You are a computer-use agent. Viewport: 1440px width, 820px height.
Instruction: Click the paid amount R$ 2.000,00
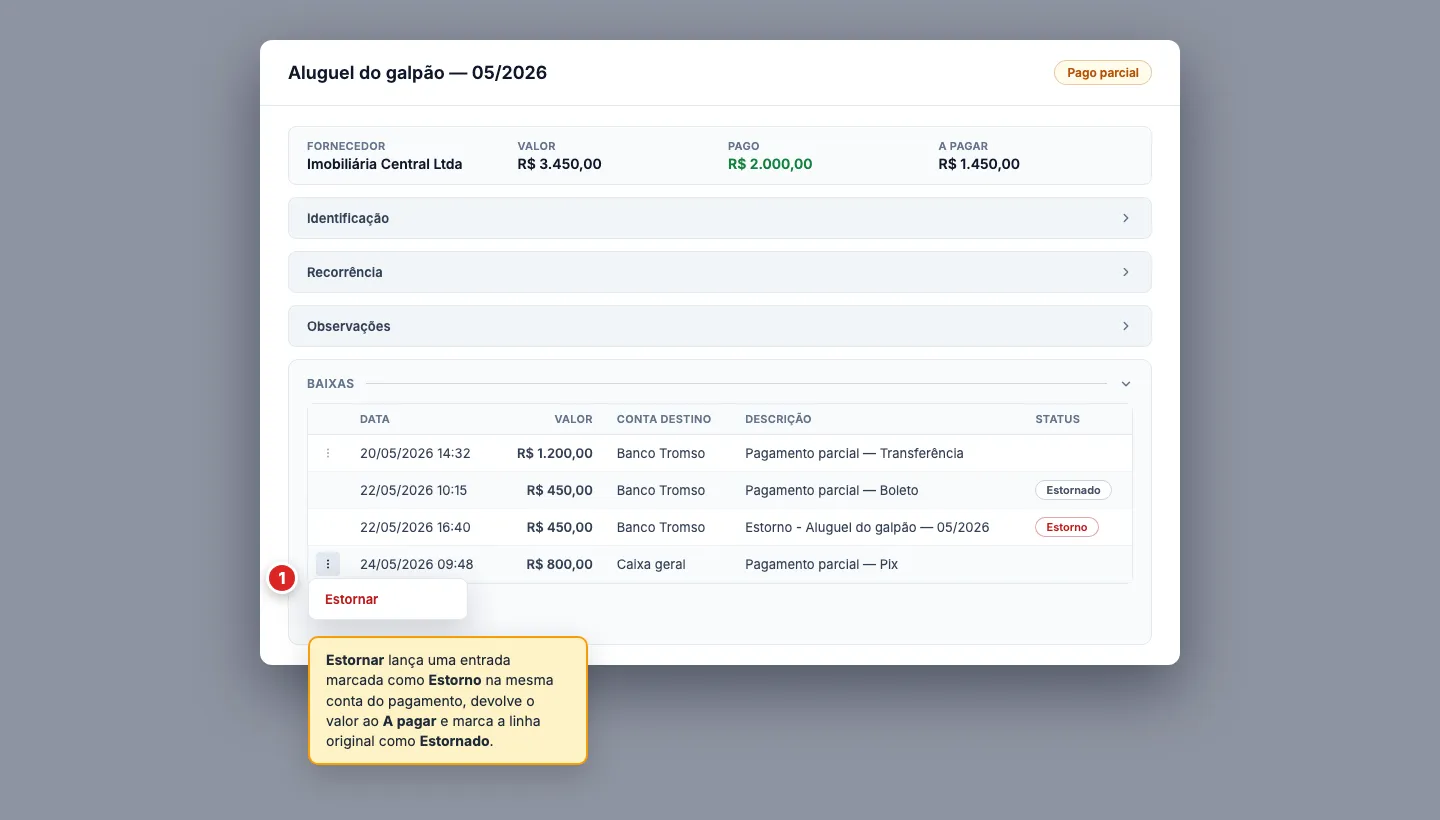click(770, 164)
